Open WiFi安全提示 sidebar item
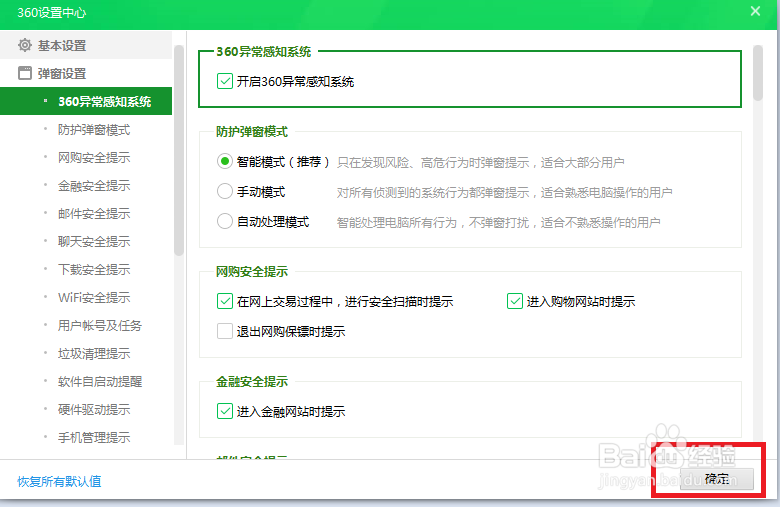 click(x=94, y=297)
